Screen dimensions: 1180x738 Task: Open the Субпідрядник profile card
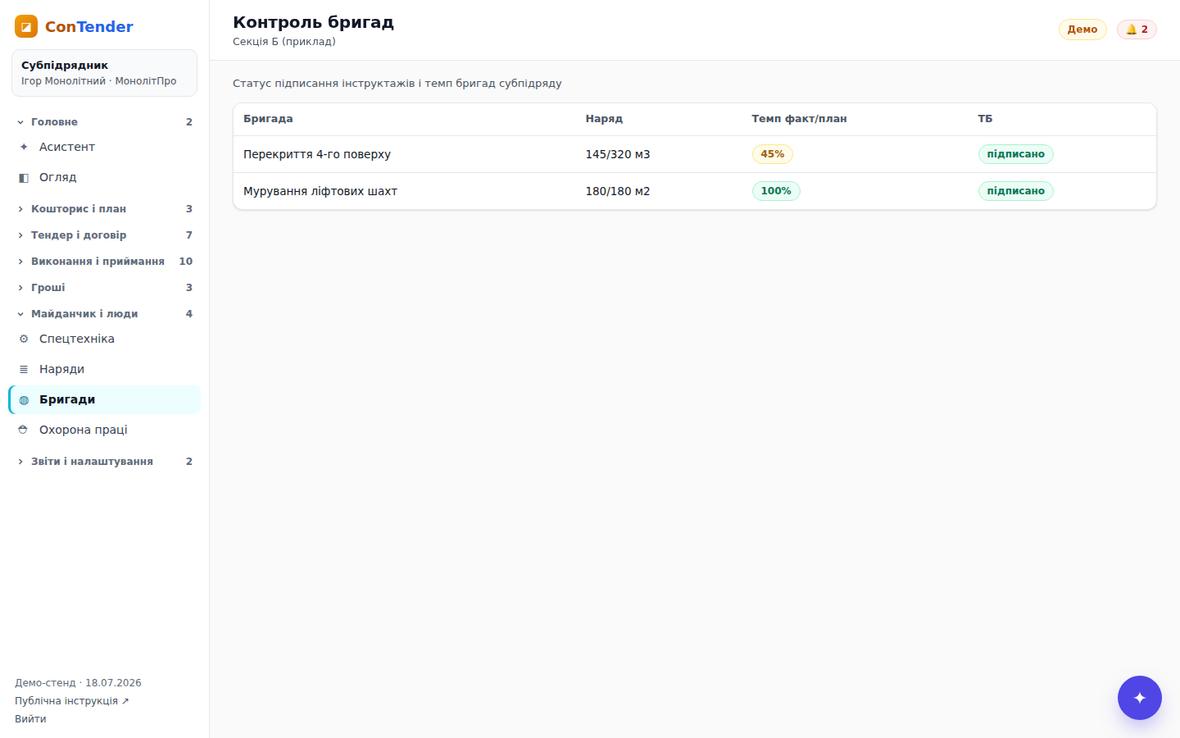[x=104, y=73]
